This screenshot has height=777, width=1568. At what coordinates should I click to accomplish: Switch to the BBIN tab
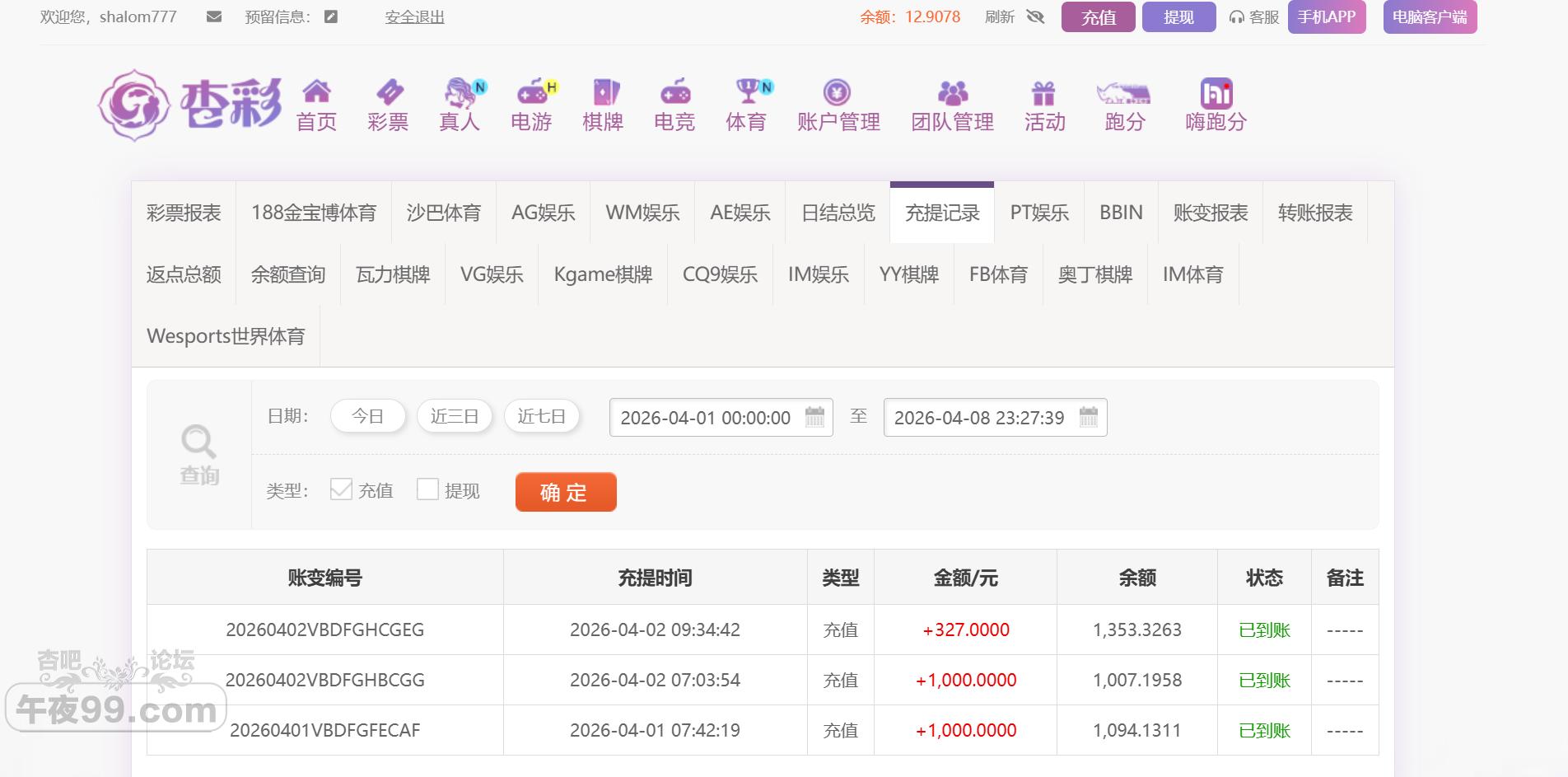(1121, 213)
